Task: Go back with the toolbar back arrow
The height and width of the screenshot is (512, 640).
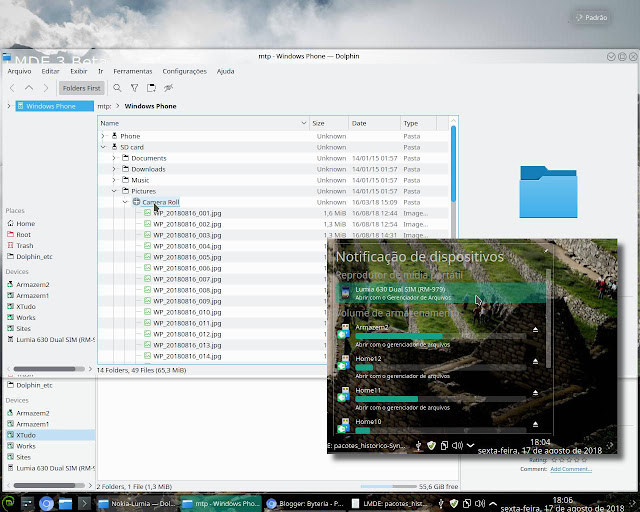Action: [12, 88]
